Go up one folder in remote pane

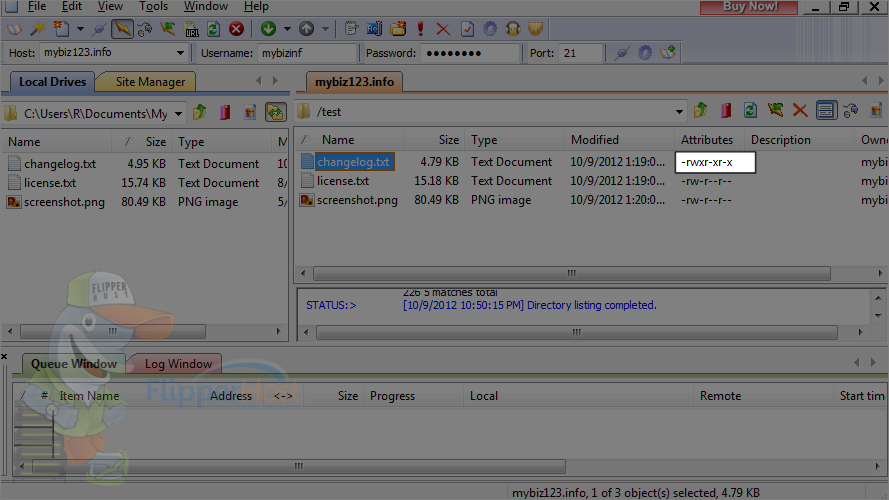tap(701, 111)
